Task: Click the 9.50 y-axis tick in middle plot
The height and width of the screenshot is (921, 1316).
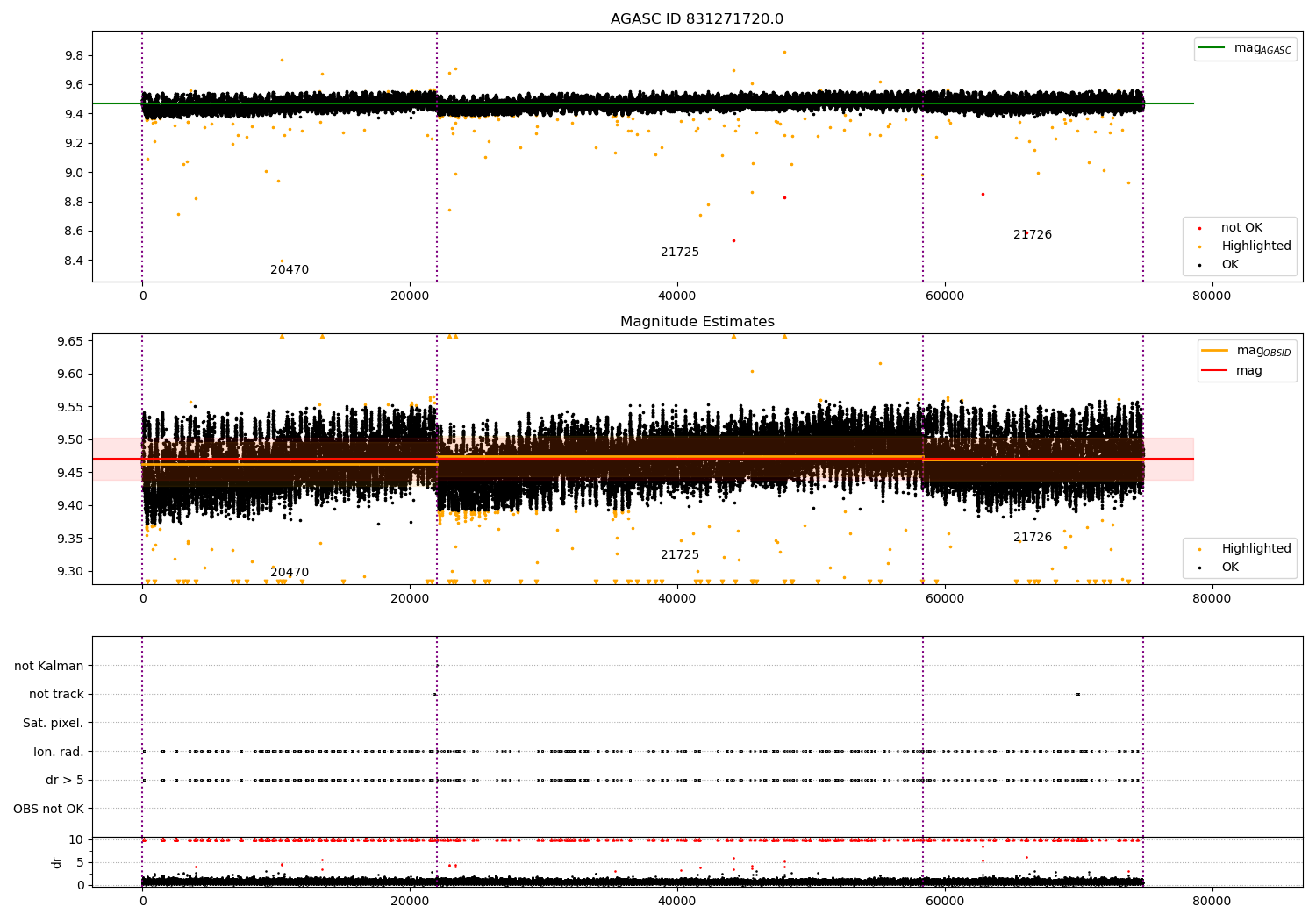Action: coord(70,439)
